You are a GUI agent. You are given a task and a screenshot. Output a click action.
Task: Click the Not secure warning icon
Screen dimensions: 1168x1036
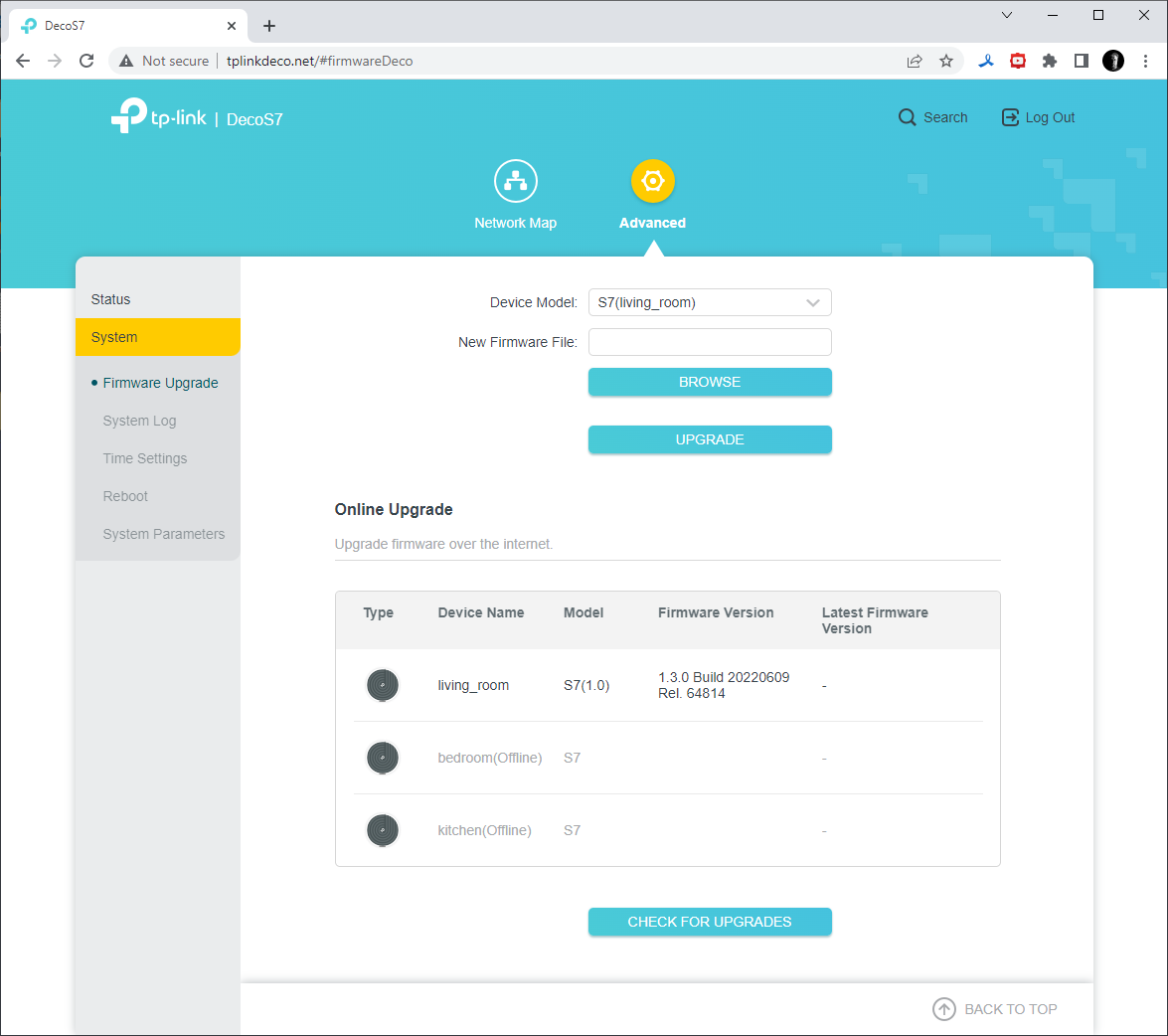(126, 61)
